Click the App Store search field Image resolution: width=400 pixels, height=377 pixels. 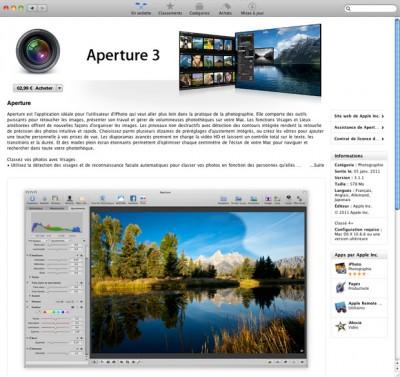tap(370, 8)
